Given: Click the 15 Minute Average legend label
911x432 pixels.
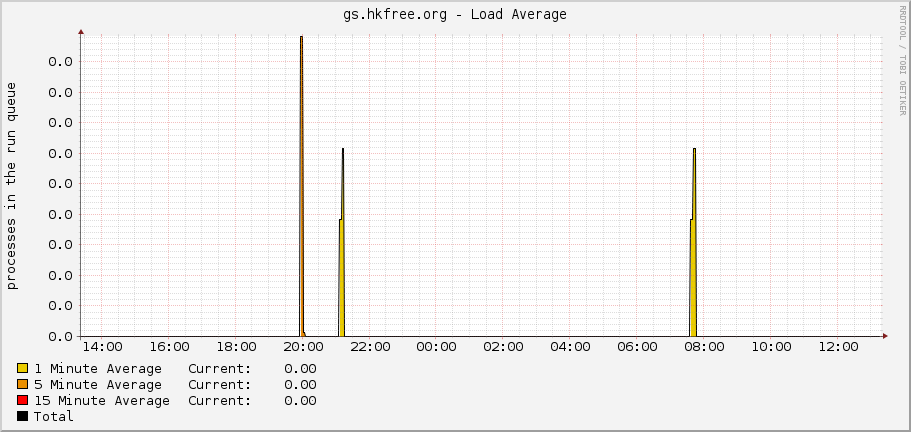Looking at the screenshot, I should pos(102,401).
